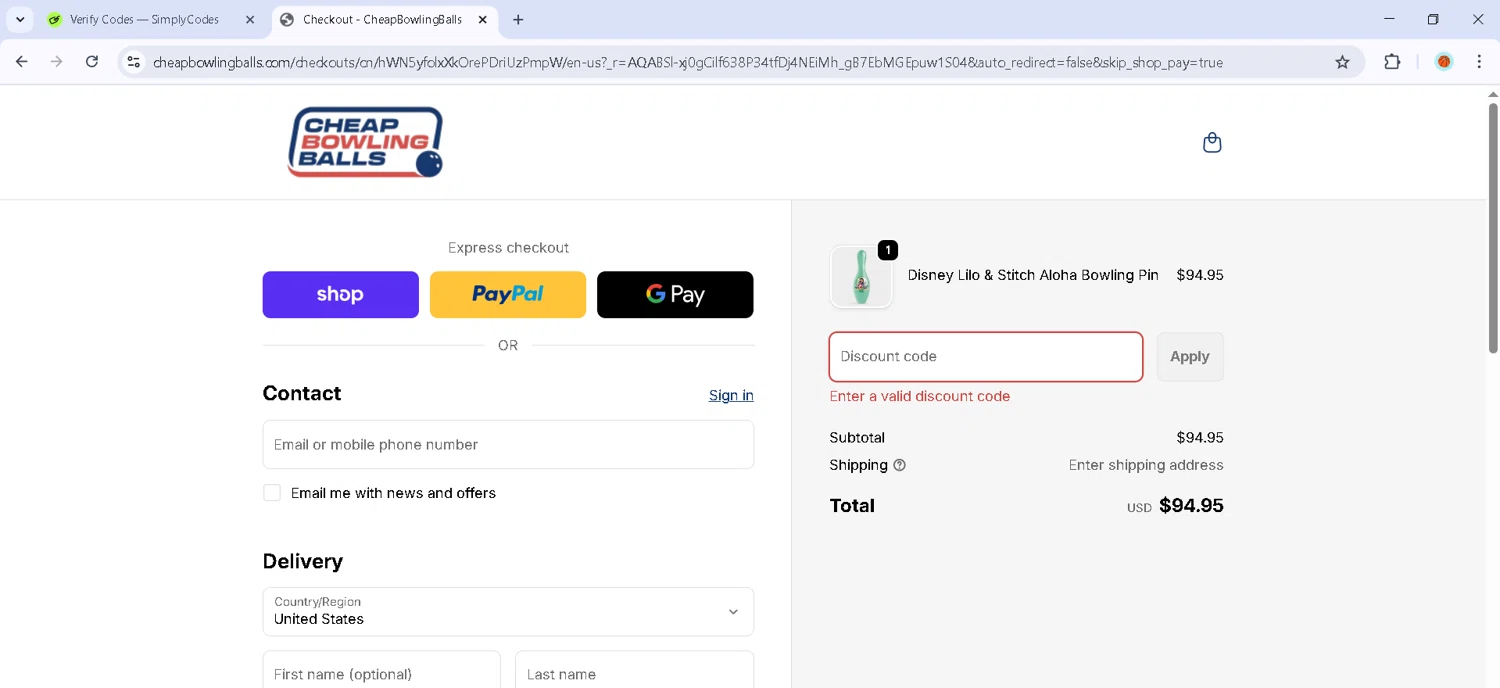Screen dimensions: 1500x688
Task: Select the Checkout CheapBowlingBalls tab
Action: click(x=385, y=20)
